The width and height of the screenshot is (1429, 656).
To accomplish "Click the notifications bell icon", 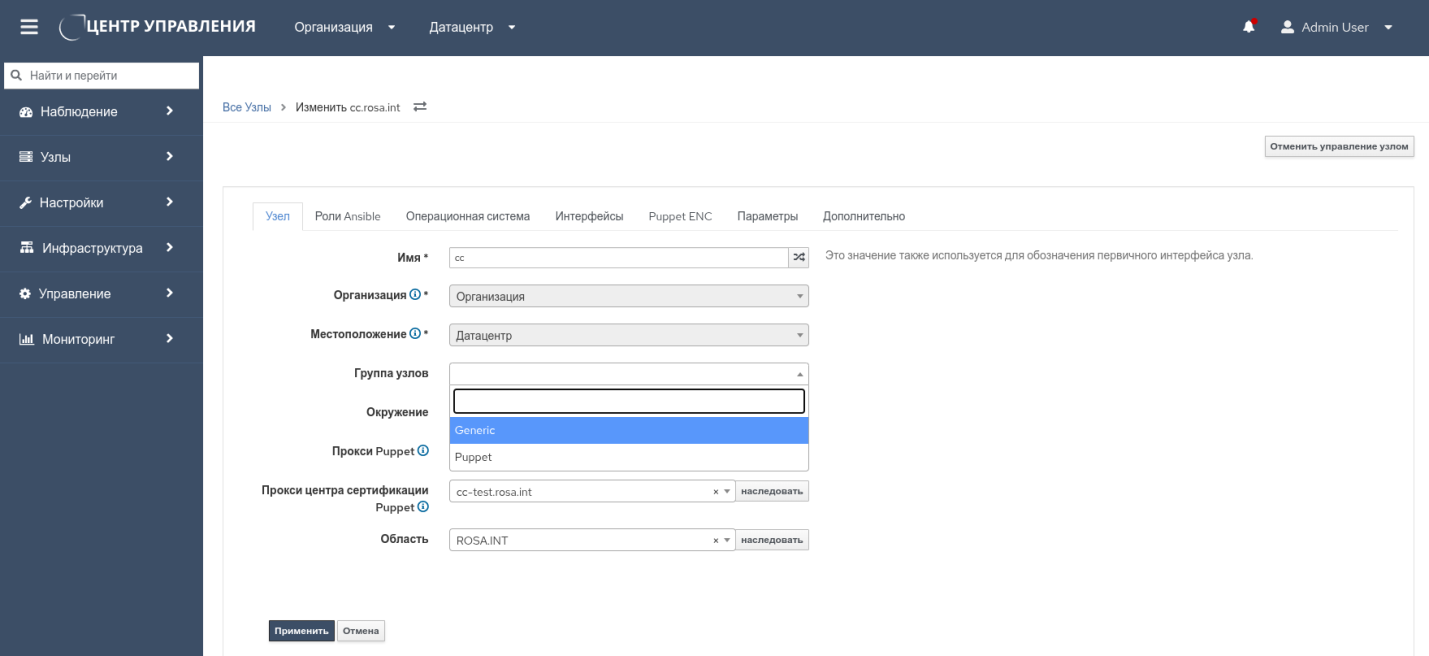I will (x=1249, y=27).
